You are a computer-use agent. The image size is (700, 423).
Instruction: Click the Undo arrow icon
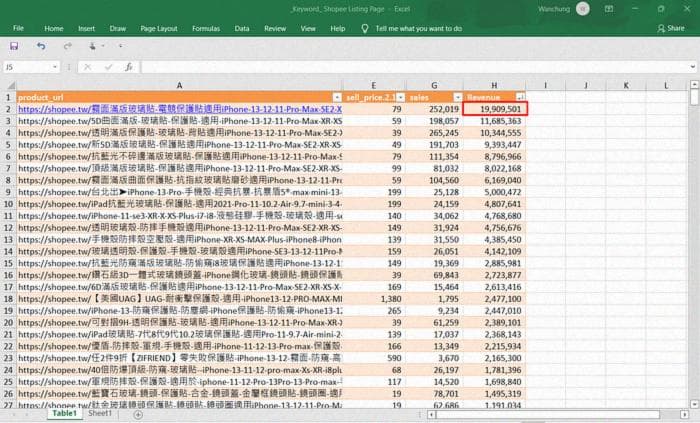[41, 46]
